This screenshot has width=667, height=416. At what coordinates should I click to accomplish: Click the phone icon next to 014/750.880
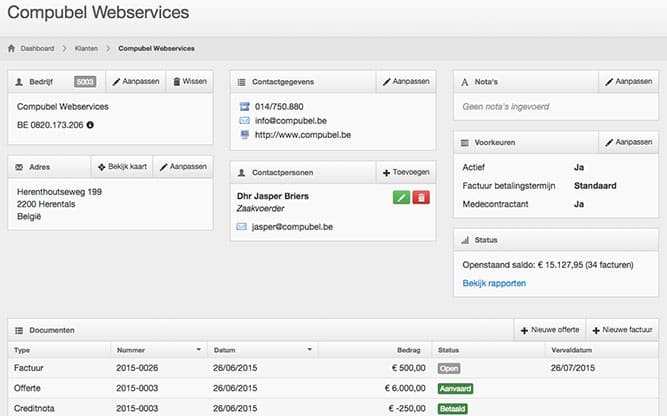coord(243,106)
